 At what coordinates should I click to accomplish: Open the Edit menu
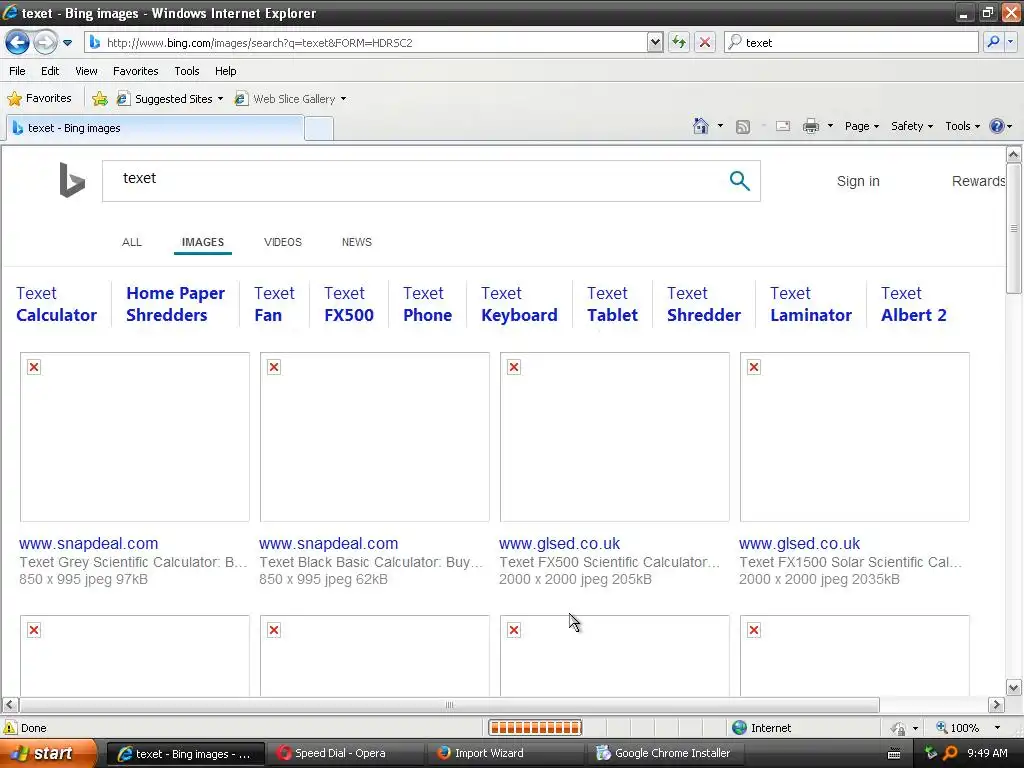click(50, 71)
